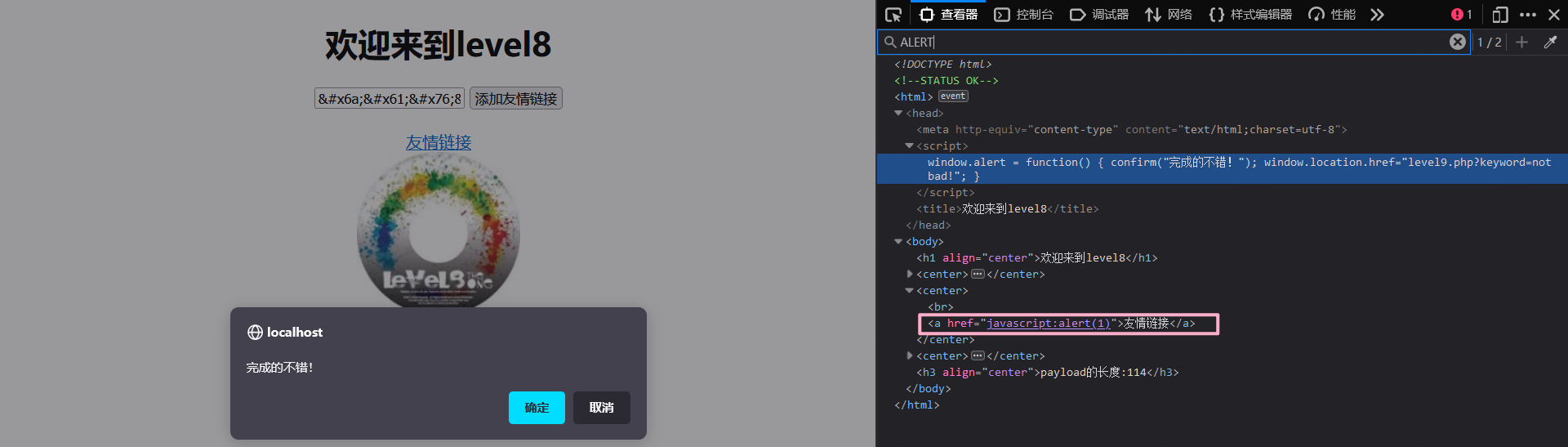Image resolution: width=1568 pixels, height=447 pixels.
Task: Show more devtools tabs via double chevron
Action: 1378,15
